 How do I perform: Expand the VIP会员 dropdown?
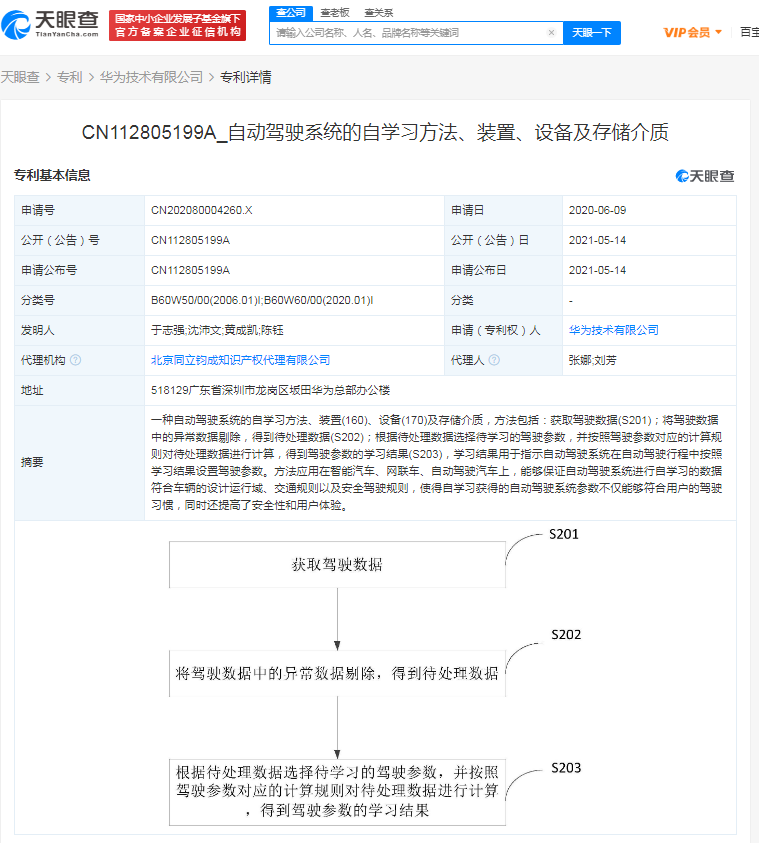click(x=692, y=33)
